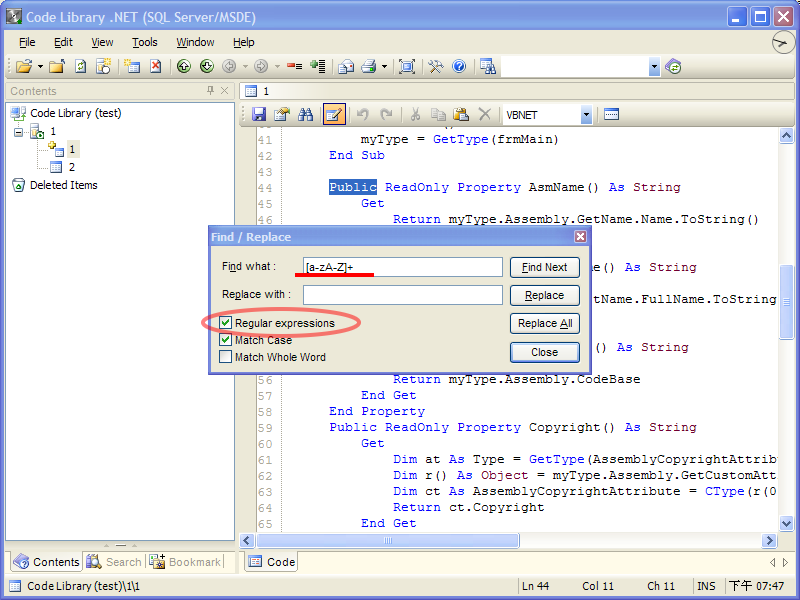Click the delete item red X icon
Screen dimensions: 800x600
pyautogui.click(x=156, y=66)
